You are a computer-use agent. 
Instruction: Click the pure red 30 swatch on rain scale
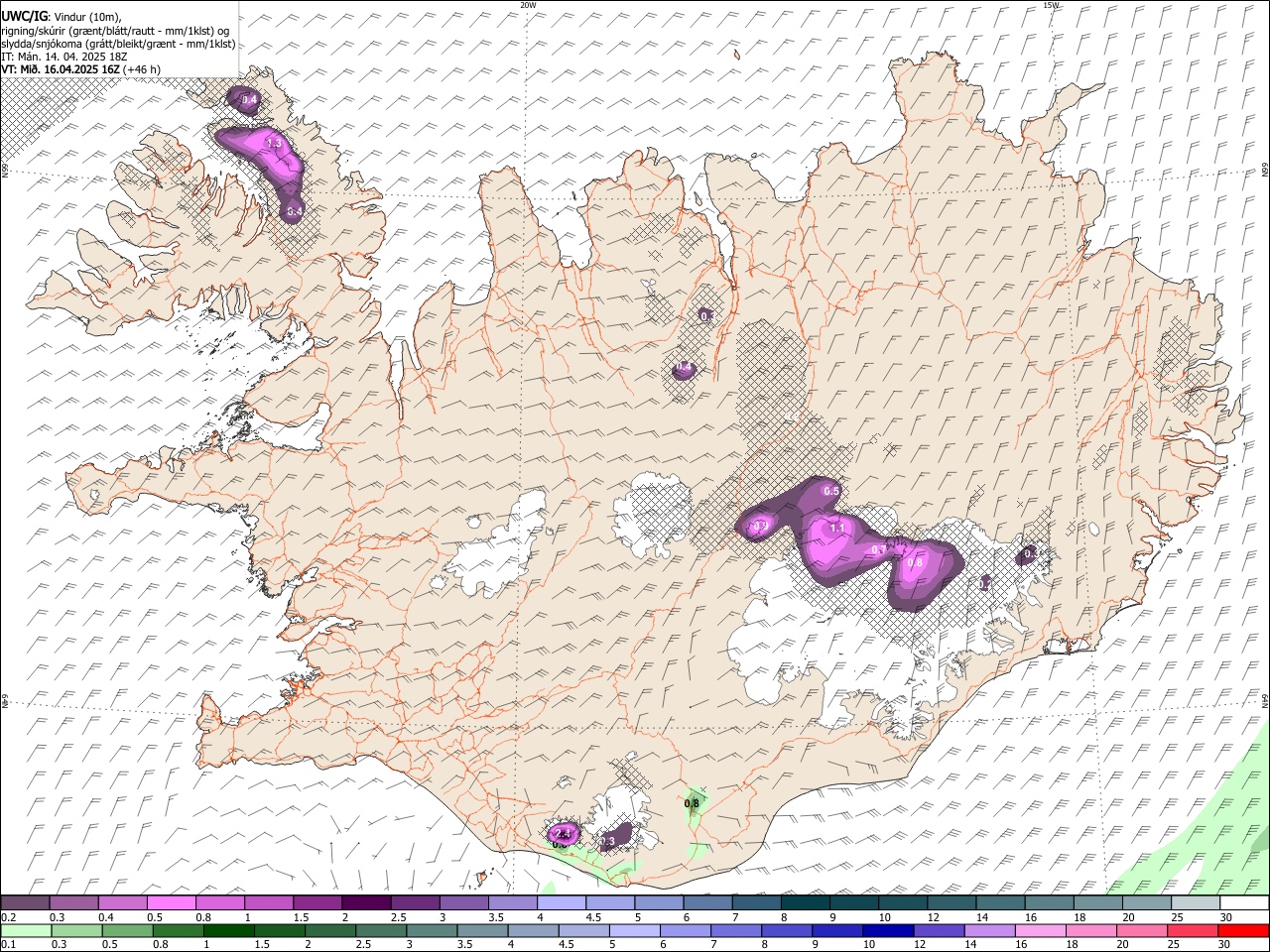(x=1243, y=930)
